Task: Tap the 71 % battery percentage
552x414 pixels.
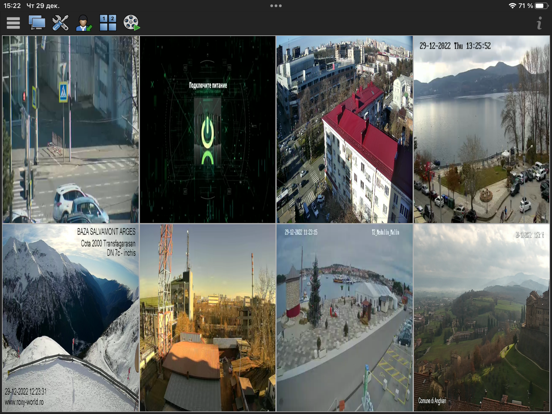Action: (x=526, y=6)
